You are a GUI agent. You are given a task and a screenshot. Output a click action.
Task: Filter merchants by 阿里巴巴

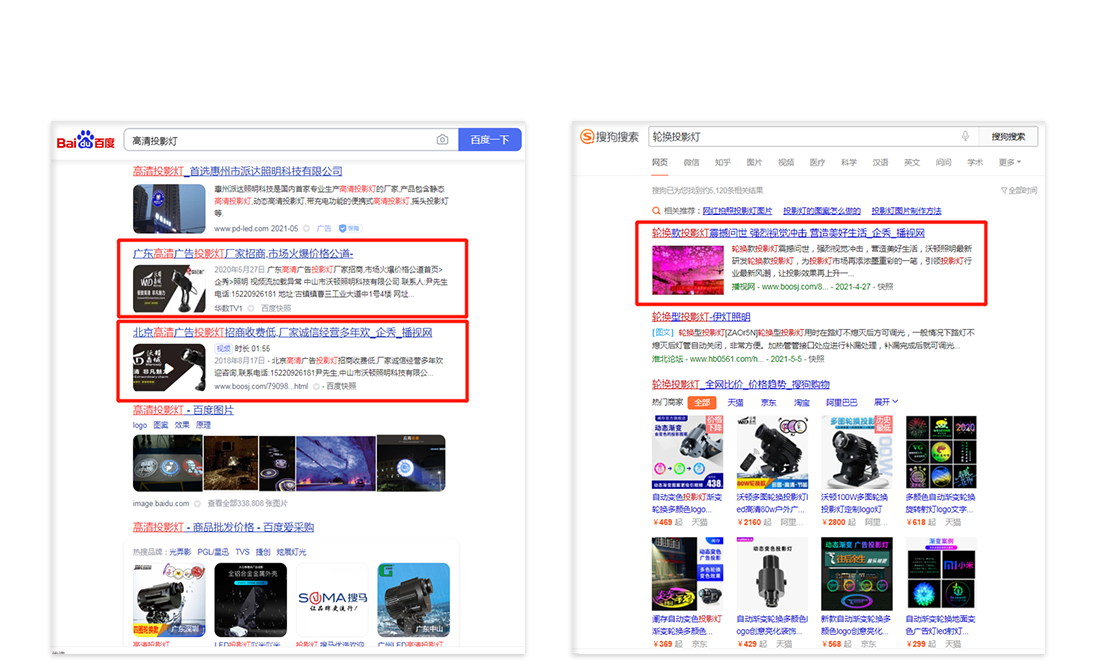tap(841, 403)
